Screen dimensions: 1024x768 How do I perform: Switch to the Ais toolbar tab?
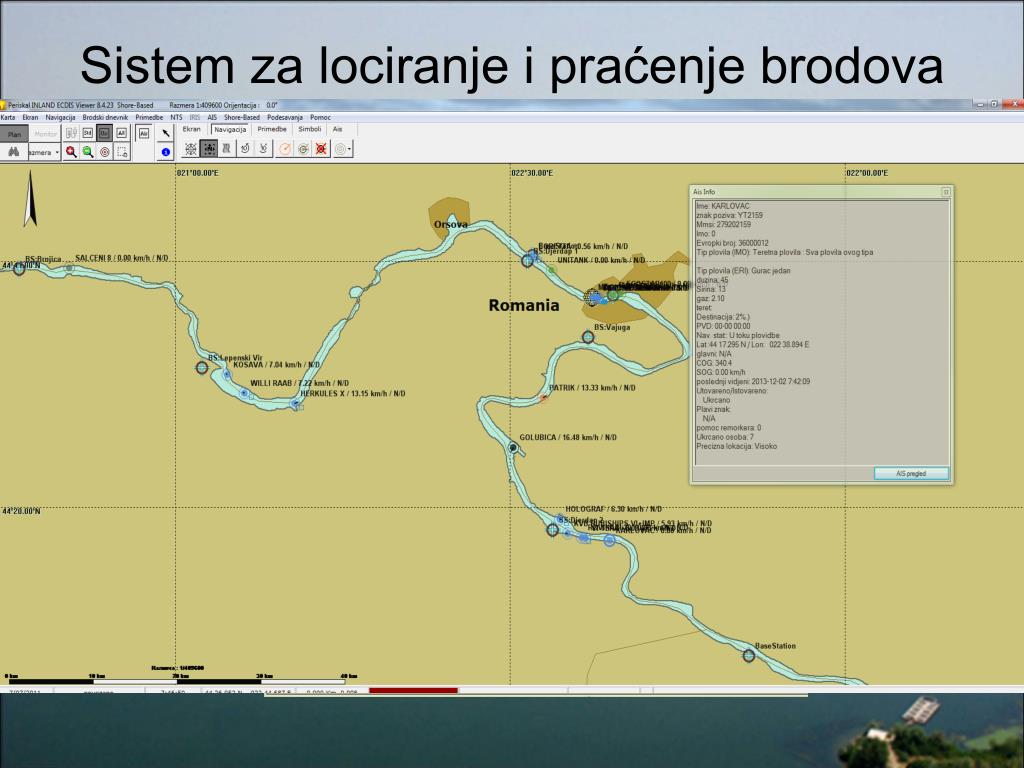tap(338, 129)
